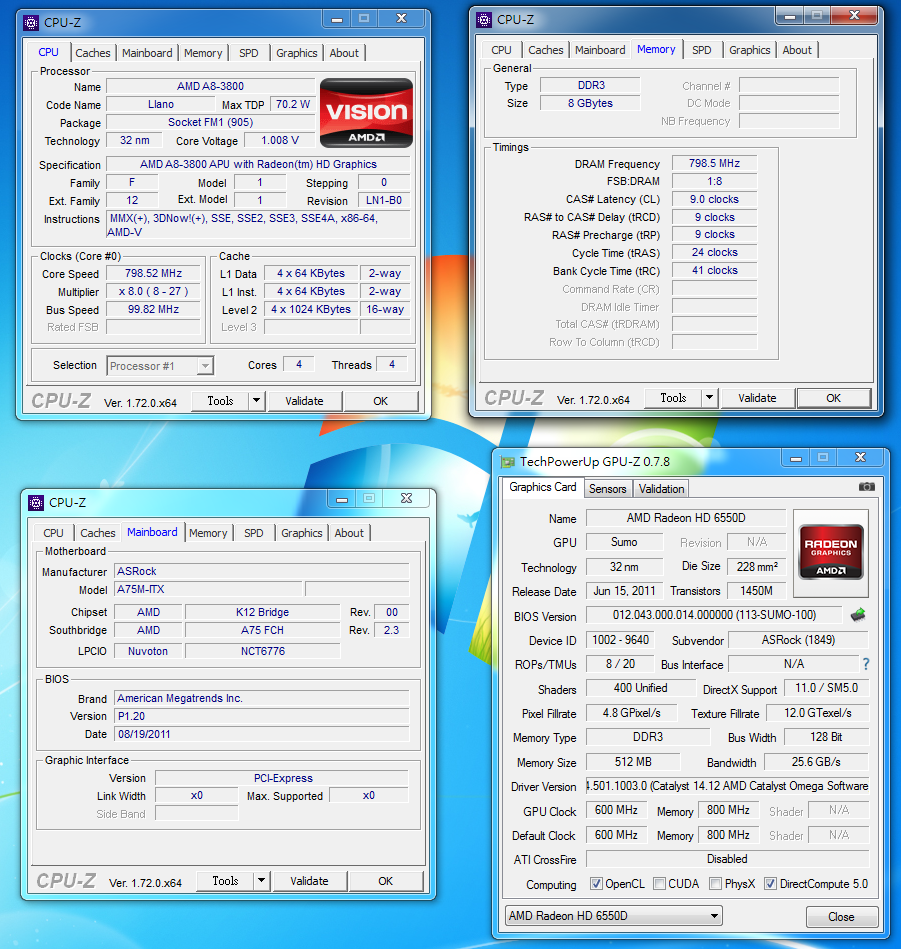Click the processor Name field AMD A8-3800
The height and width of the screenshot is (949, 901).
point(211,87)
